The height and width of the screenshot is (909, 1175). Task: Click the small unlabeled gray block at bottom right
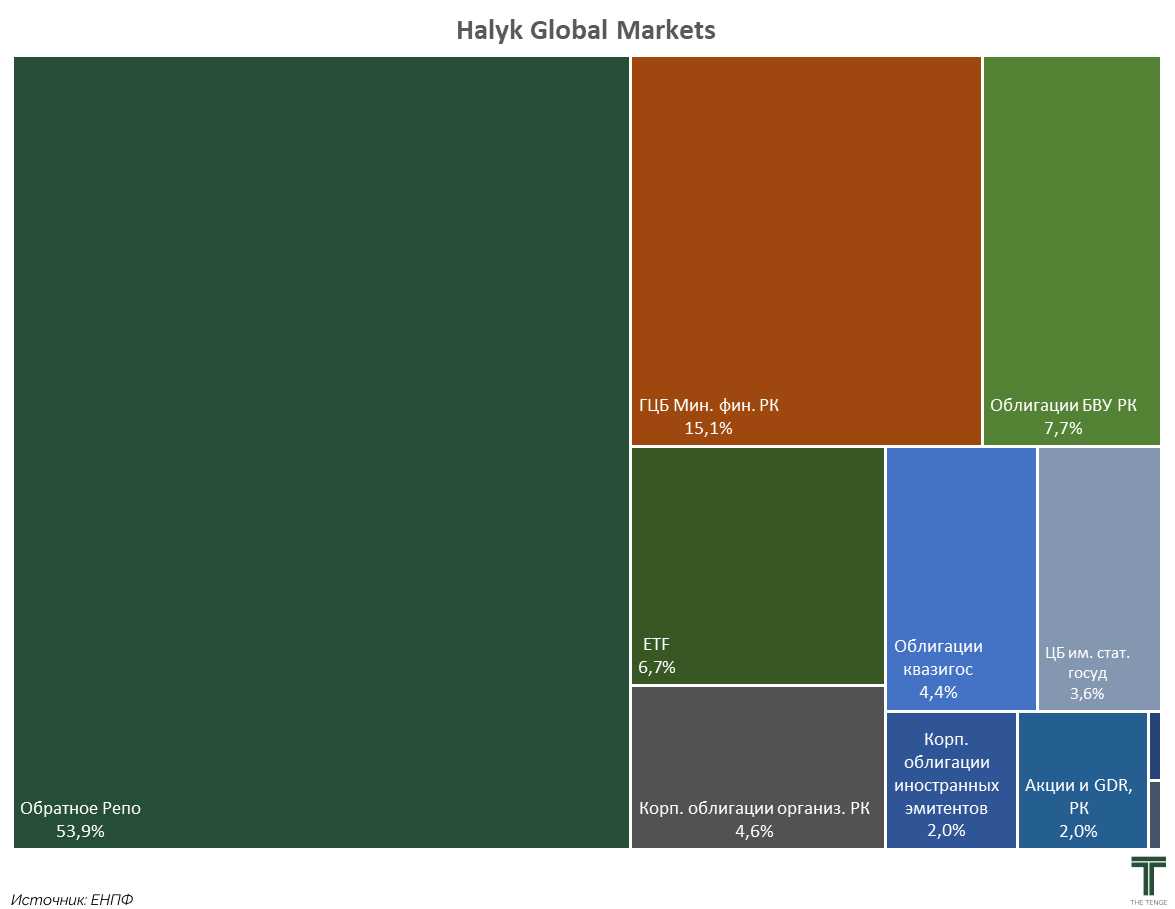coord(1155,815)
